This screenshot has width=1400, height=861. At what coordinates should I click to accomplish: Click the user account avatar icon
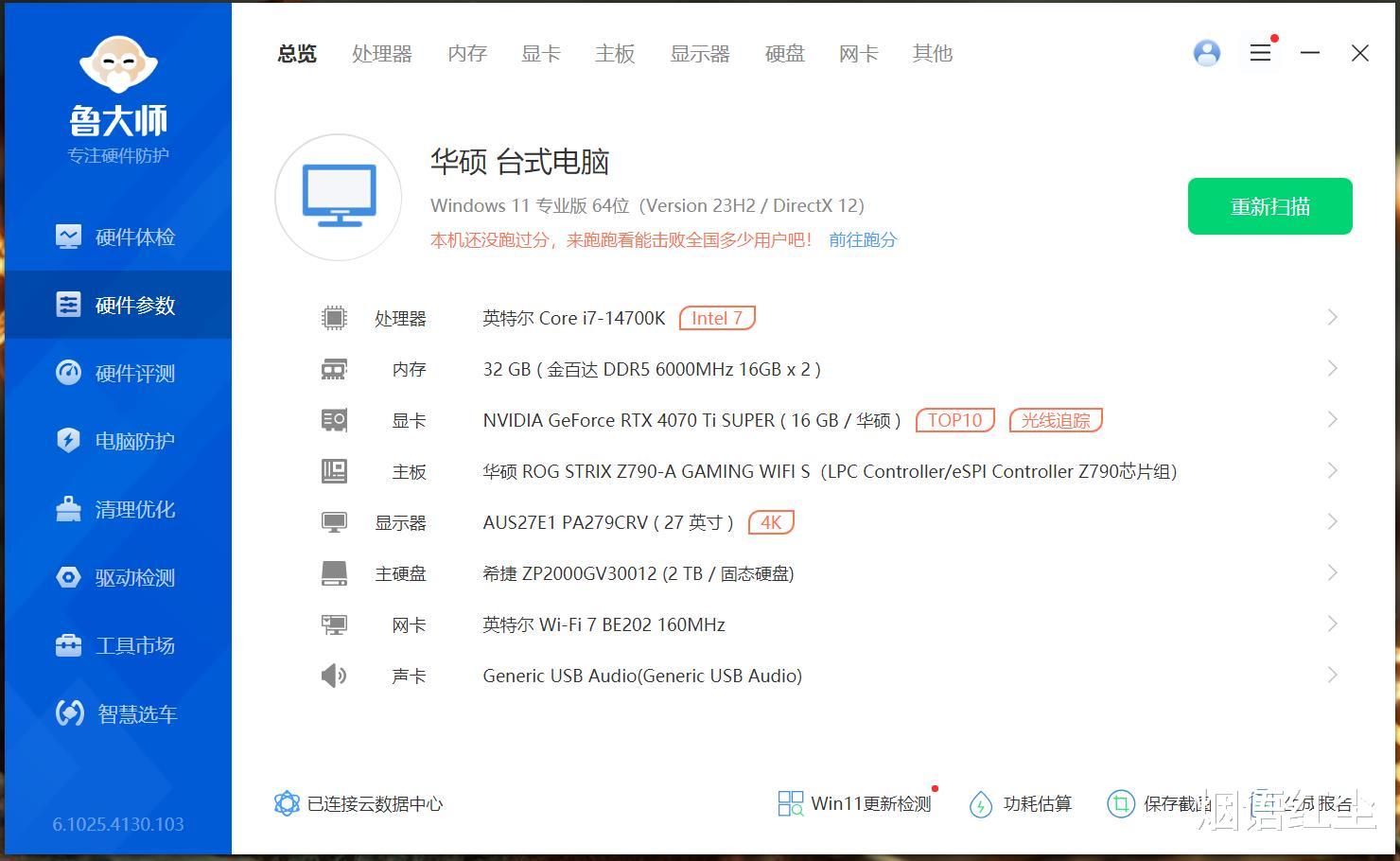1207,53
